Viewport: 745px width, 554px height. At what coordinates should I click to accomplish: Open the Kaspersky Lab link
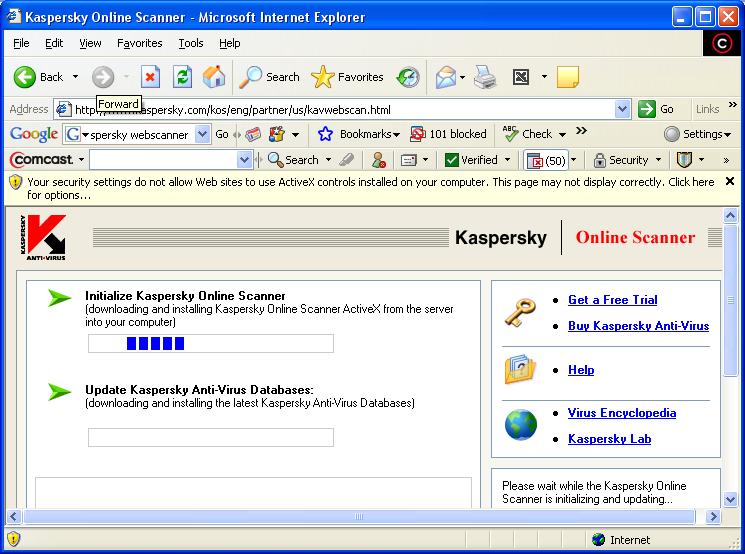(610, 439)
